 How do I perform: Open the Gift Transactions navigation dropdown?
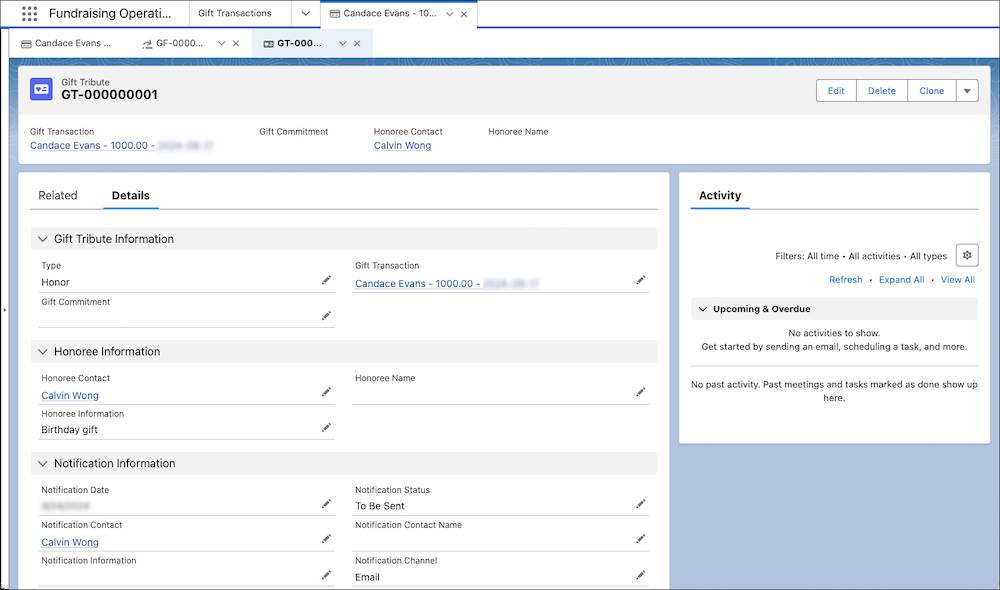click(x=305, y=13)
